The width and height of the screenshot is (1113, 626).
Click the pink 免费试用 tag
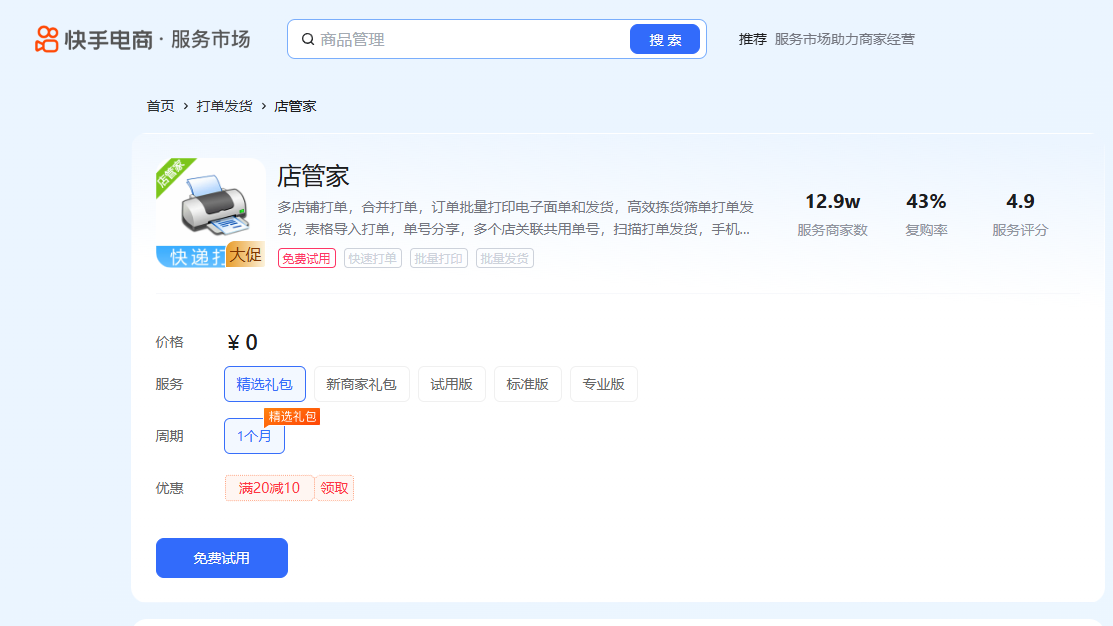pos(306,259)
